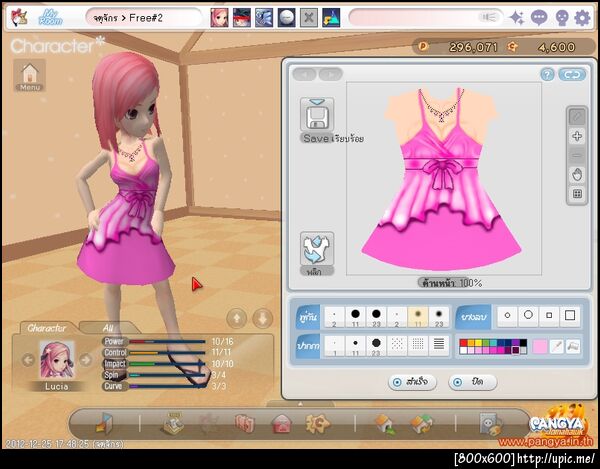600x469 pixels.
Task: Pick the black color swatch
Action: 523,343
